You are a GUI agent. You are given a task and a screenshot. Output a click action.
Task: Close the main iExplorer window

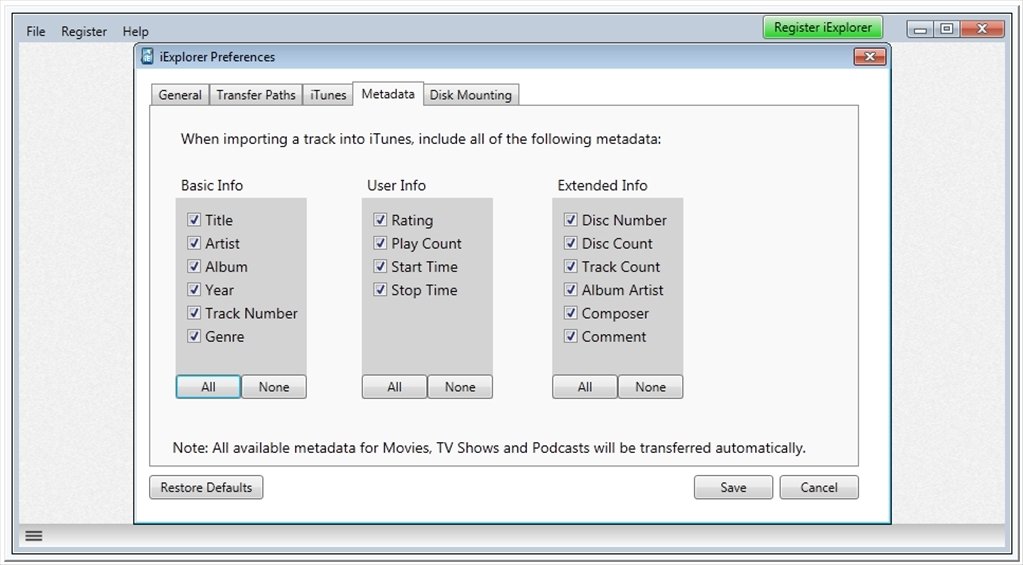982,29
